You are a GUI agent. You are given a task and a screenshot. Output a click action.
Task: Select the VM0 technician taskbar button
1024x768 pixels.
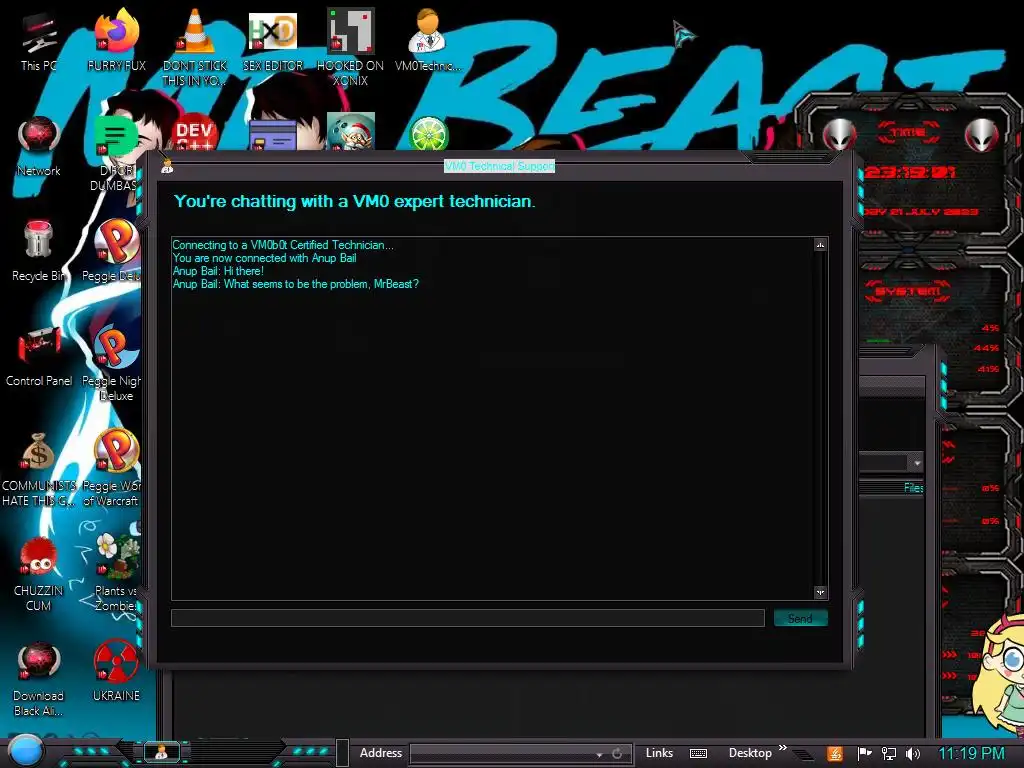(x=161, y=752)
